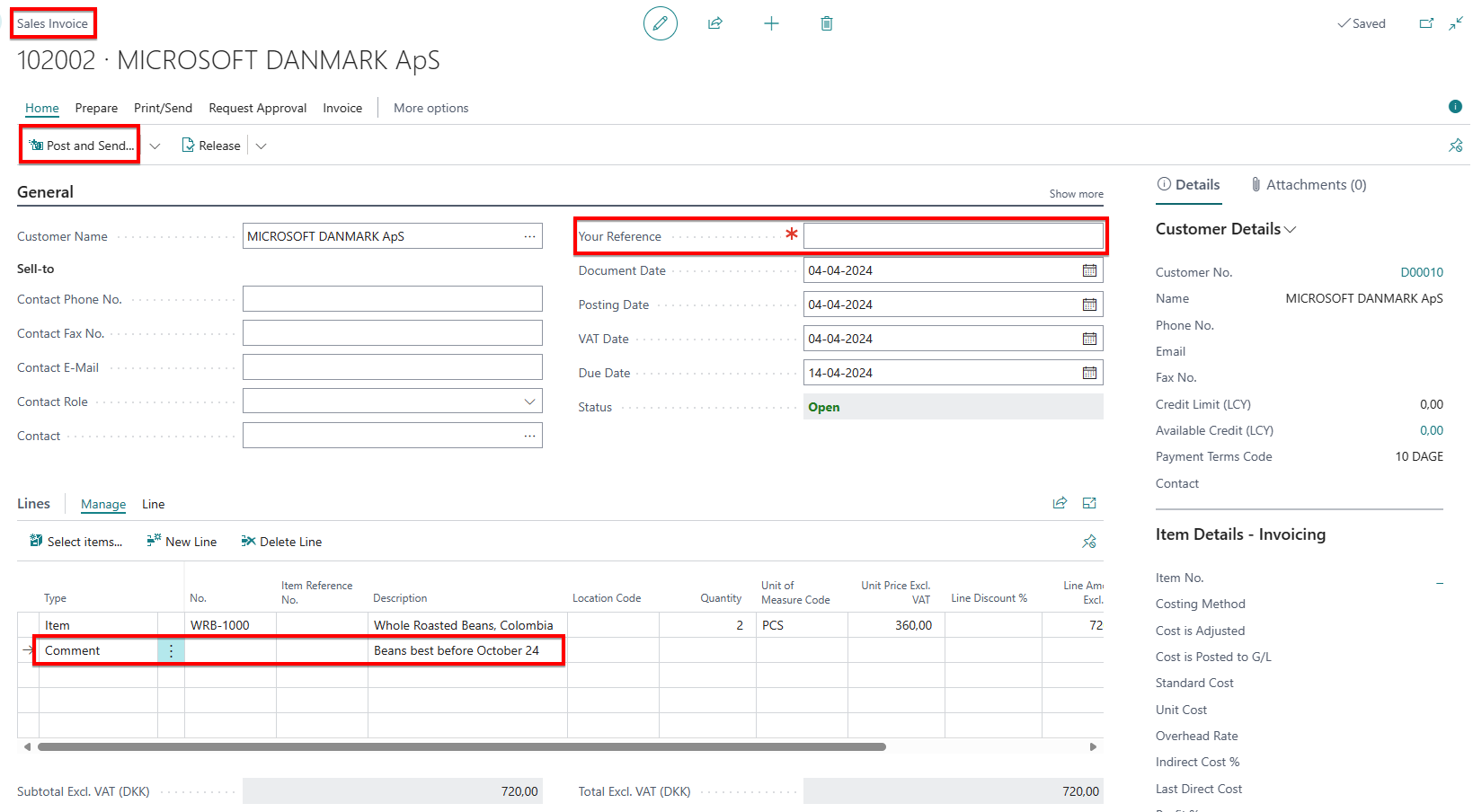Screen dimensions: 1473x812
Task: Click unit price 360,00 cell
Action: [895, 625]
